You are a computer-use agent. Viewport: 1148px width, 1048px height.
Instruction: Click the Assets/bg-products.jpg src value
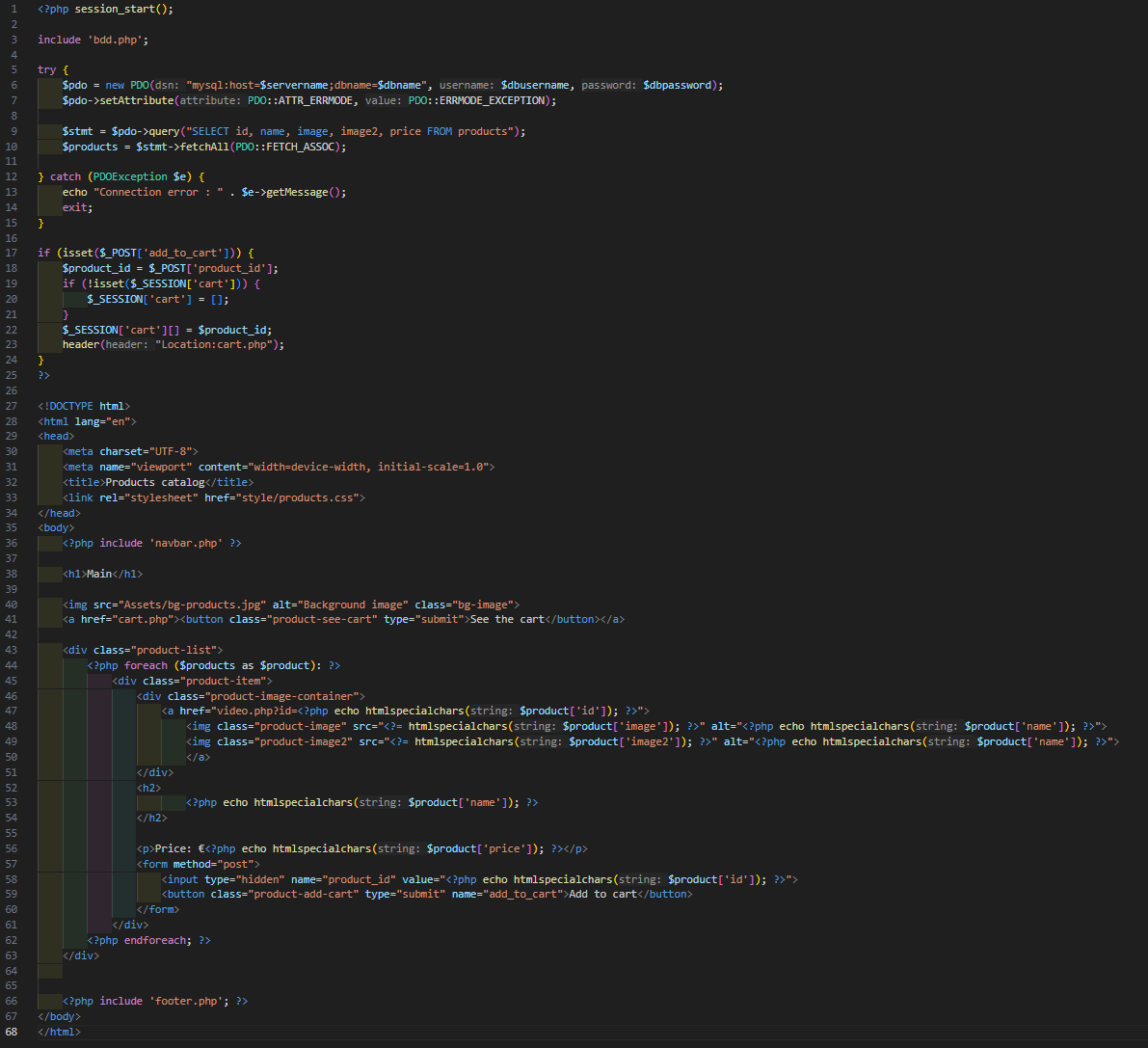tap(192, 605)
